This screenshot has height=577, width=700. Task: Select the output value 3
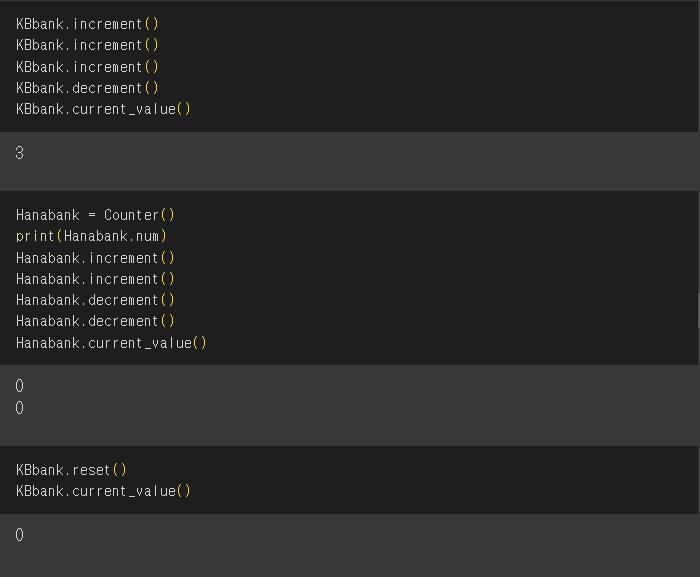pyautogui.click(x=19, y=153)
